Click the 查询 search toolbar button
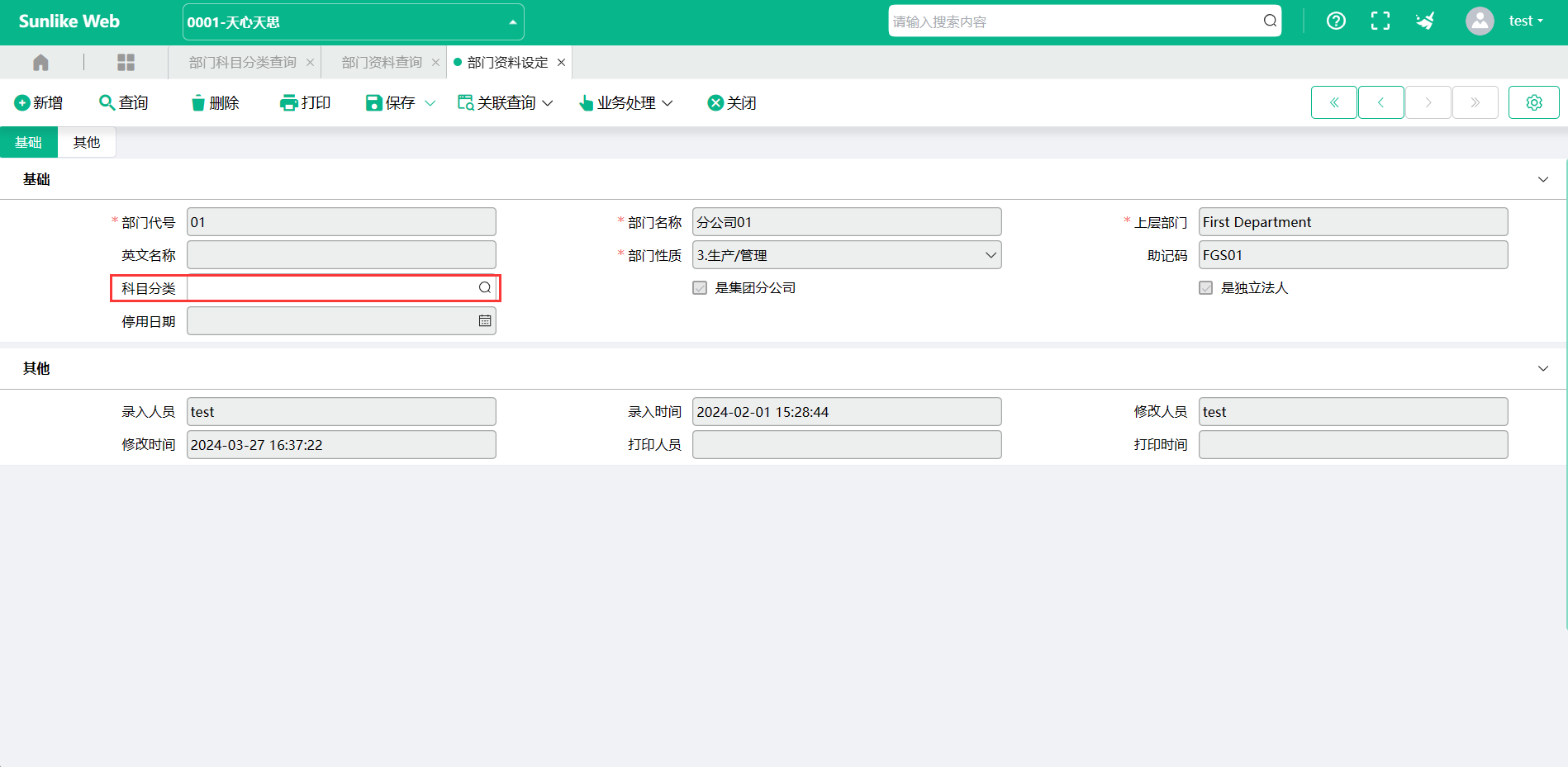This screenshot has height=767, width=1568. click(124, 102)
